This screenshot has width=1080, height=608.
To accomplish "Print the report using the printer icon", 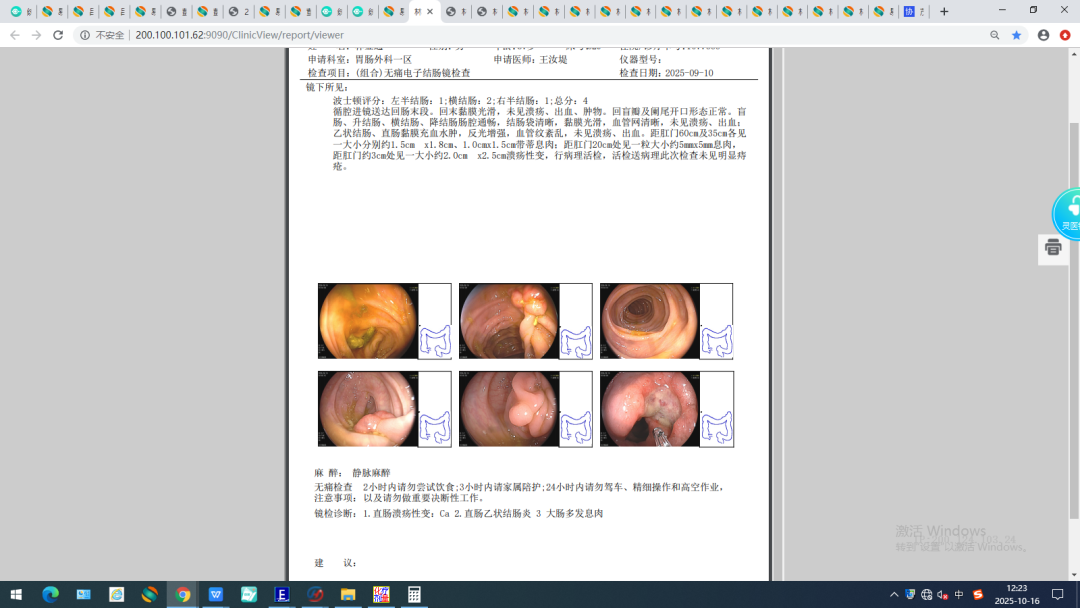I will coord(1053,248).
